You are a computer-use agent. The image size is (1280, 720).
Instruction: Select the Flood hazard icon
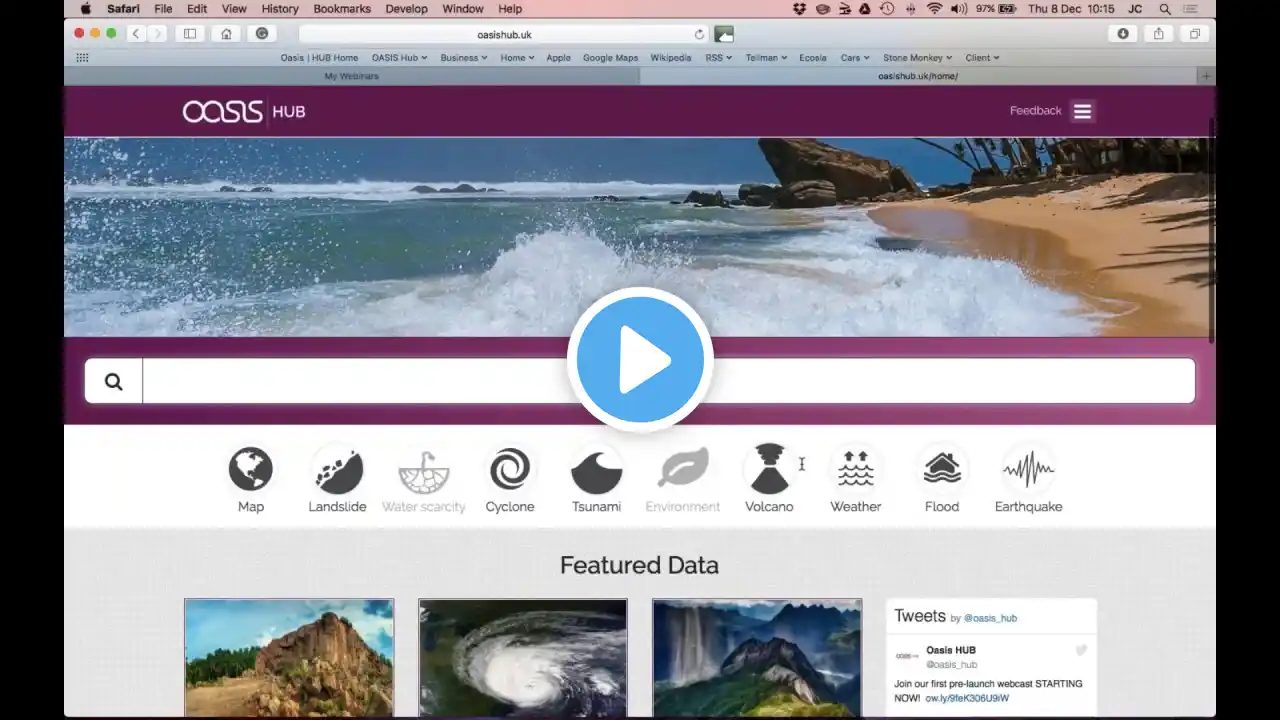click(942, 469)
